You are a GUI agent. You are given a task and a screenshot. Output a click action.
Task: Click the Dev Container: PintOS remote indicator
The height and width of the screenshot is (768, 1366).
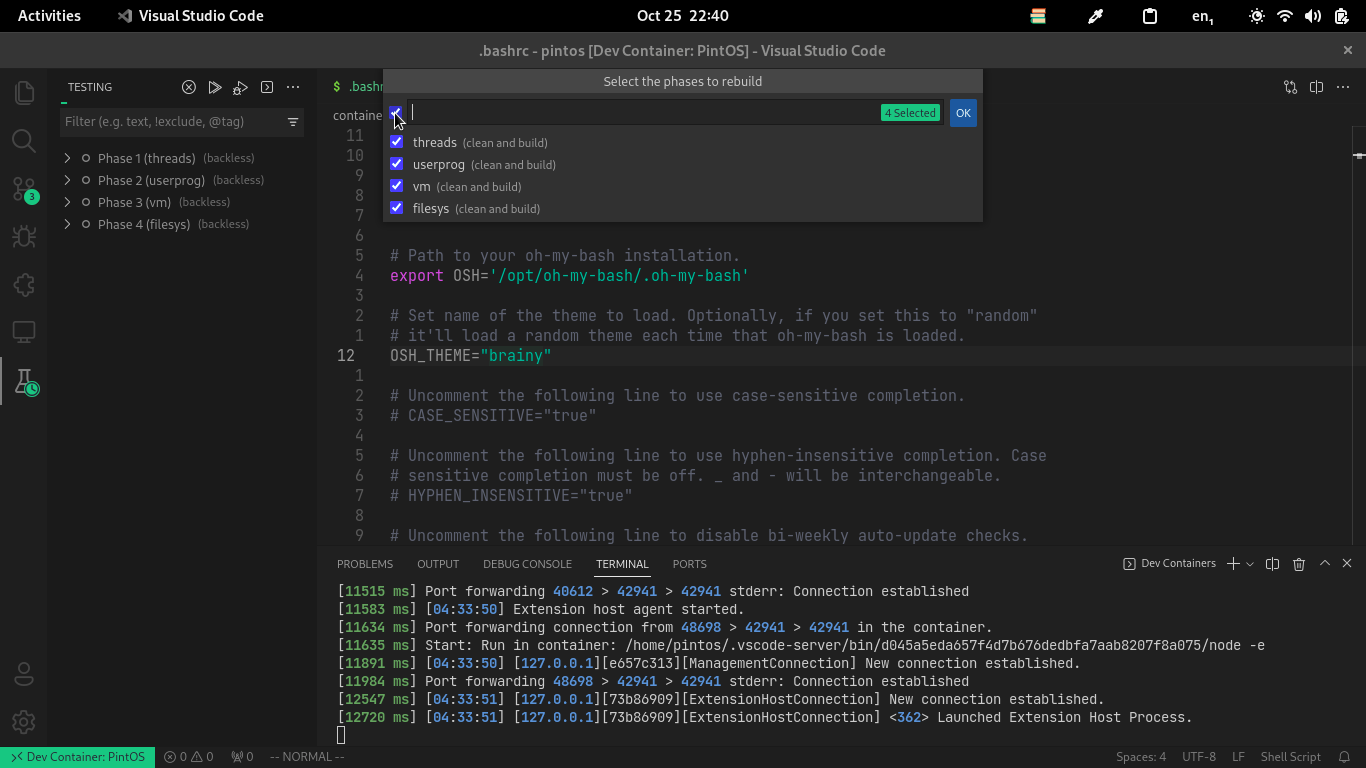(77, 757)
